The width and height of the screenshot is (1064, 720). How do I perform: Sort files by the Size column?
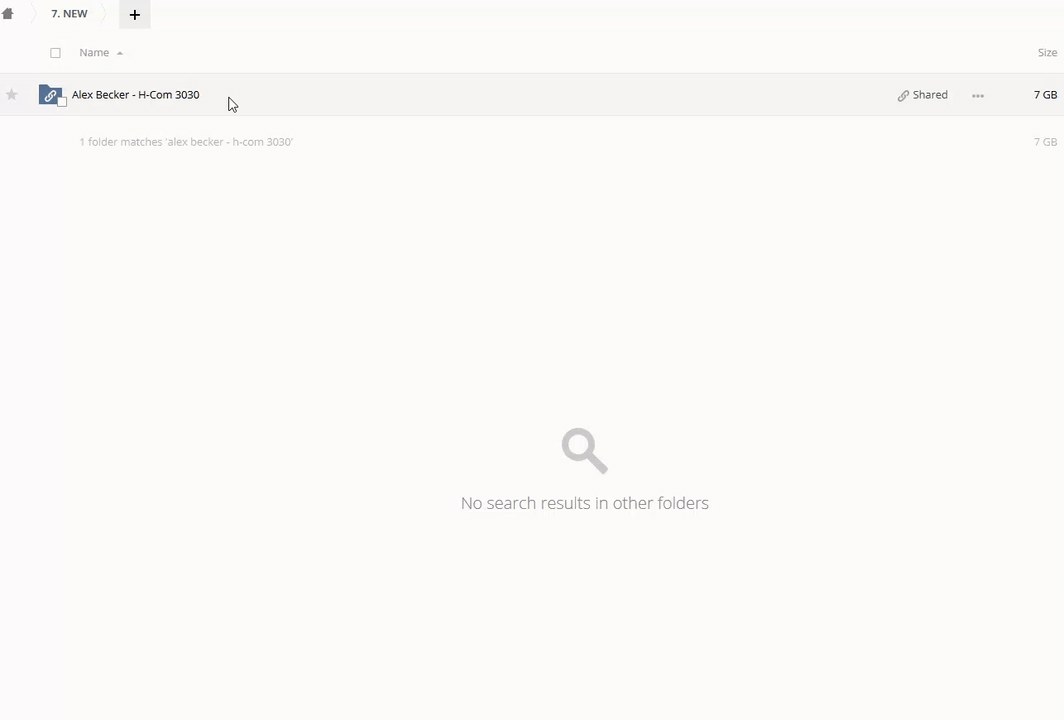(x=1047, y=53)
